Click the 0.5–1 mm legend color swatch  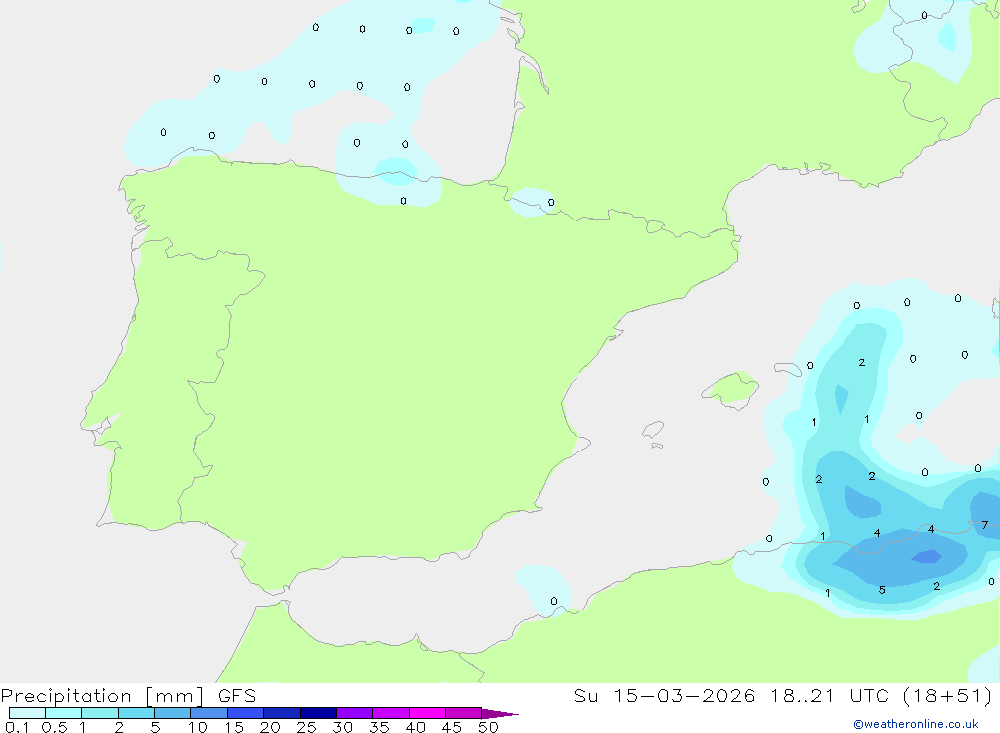[x=63, y=713]
